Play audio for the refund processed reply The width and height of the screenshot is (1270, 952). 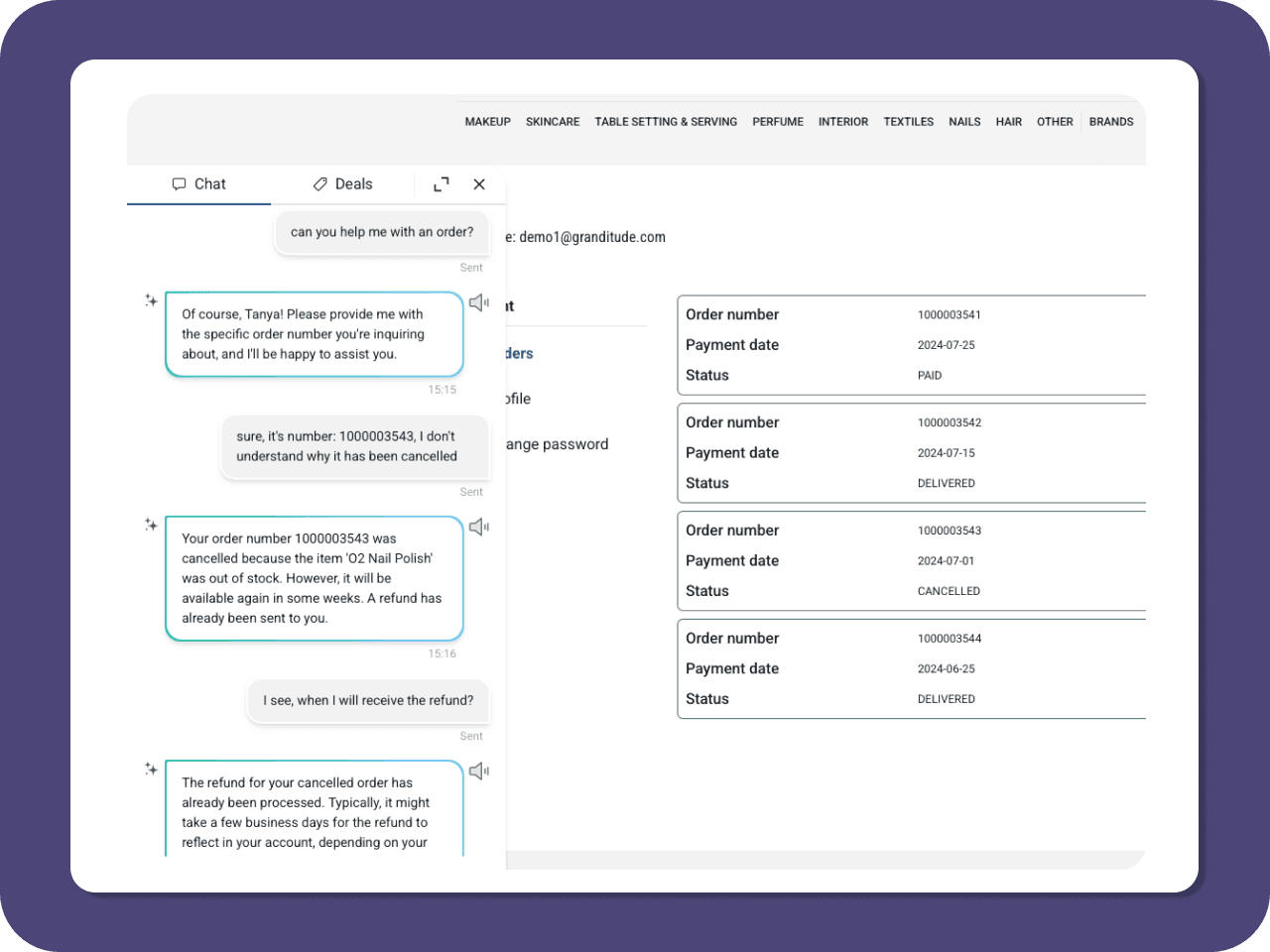coord(479,771)
